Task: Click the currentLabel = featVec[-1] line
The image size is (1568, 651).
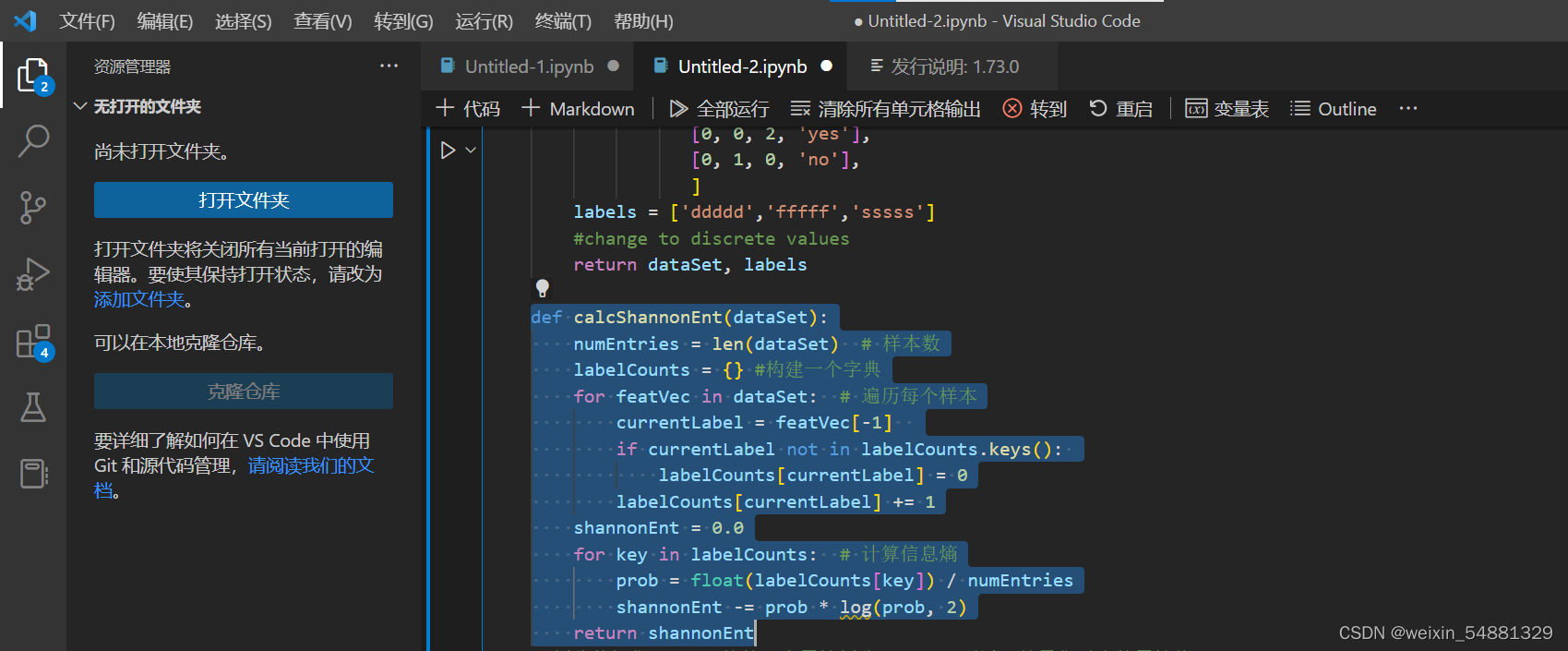Action: tap(754, 423)
